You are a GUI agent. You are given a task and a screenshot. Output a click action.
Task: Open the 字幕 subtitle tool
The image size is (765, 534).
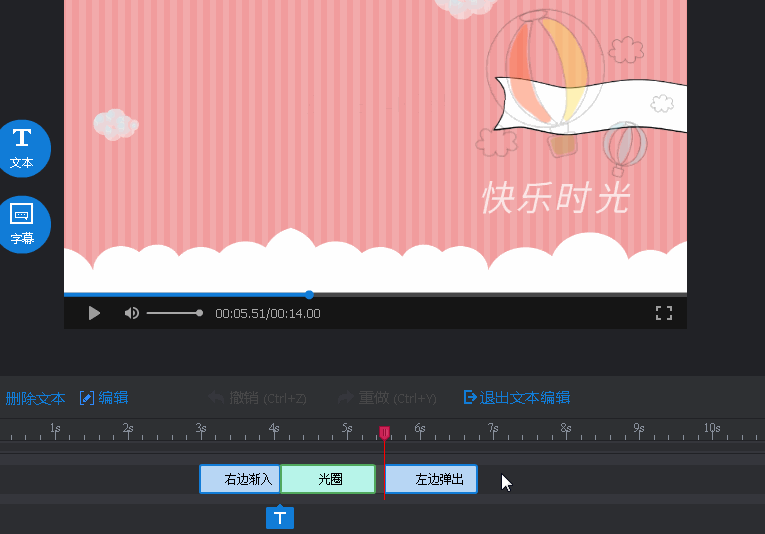[x=22, y=224]
